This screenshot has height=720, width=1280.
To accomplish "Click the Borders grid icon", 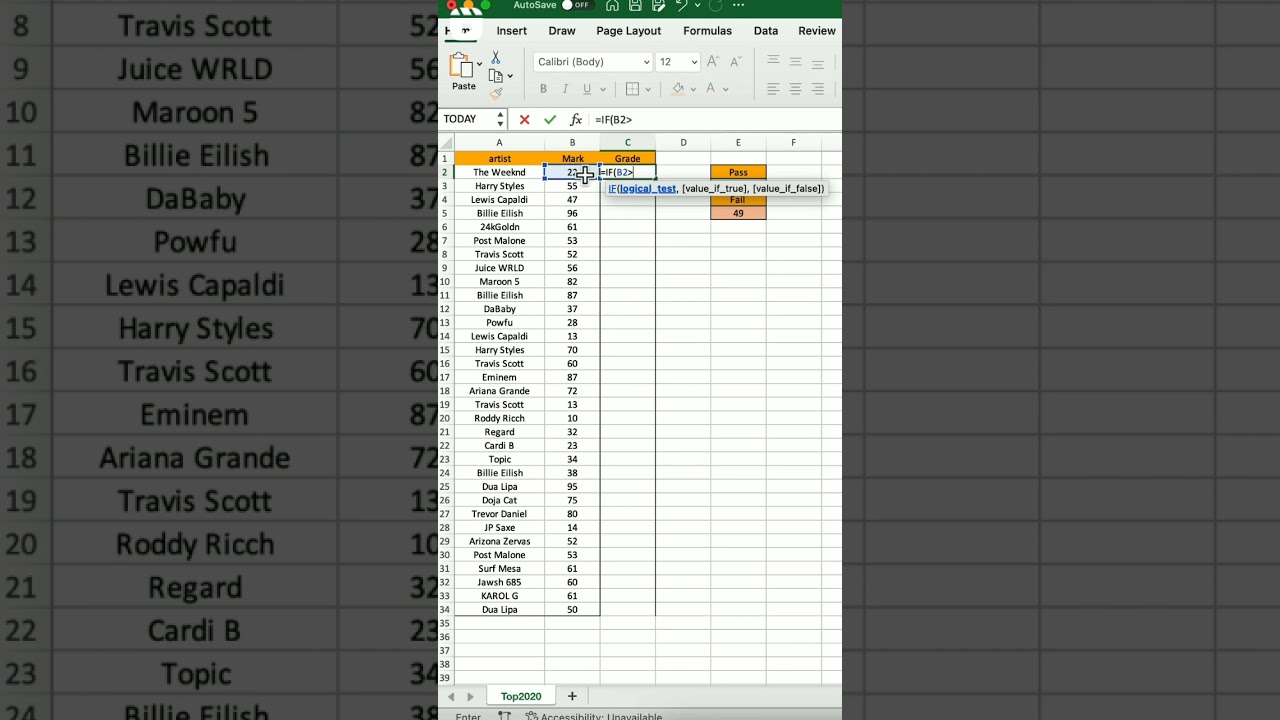I will click(632, 89).
